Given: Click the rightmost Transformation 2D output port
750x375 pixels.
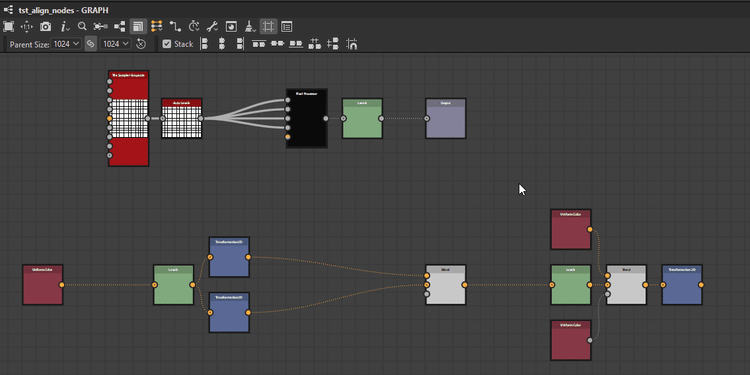Looking at the screenshot, I should click(x=701, y=285).
